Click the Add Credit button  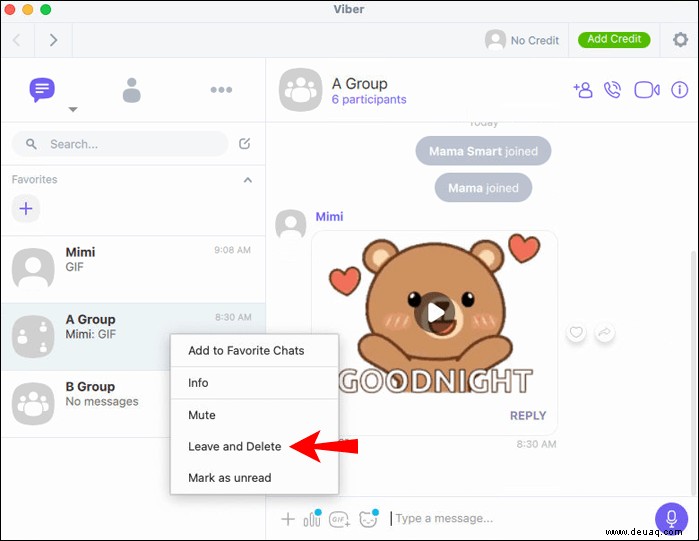coord(614,39)
